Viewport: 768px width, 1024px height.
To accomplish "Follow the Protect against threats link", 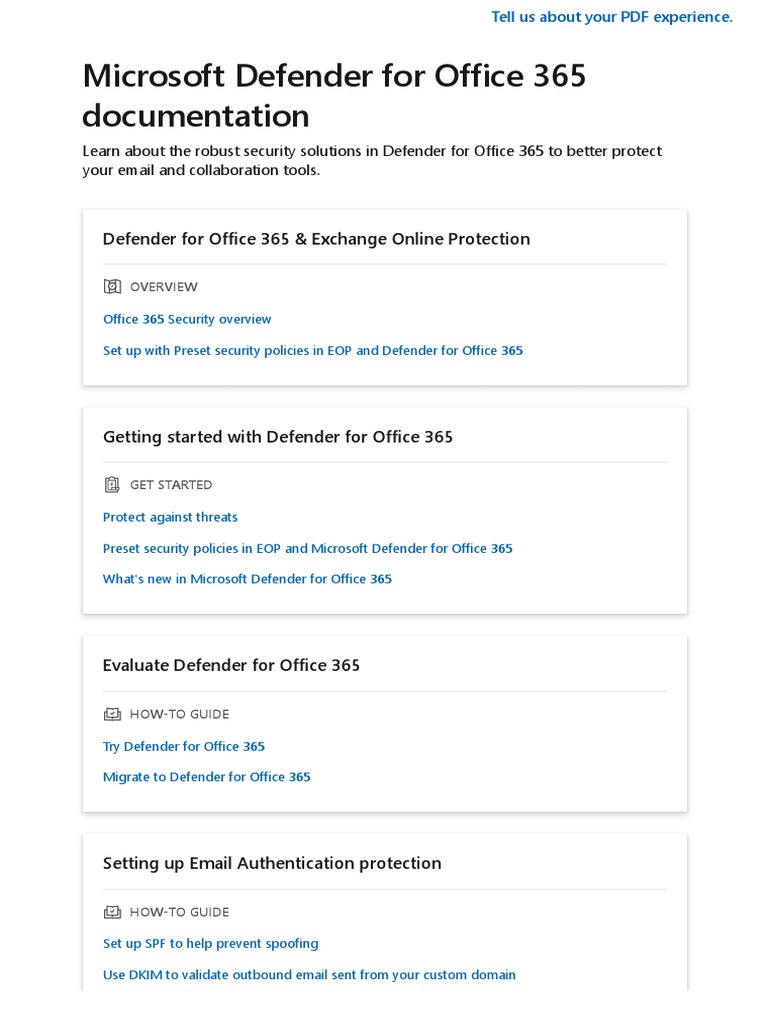I will [x=170, y=517].
